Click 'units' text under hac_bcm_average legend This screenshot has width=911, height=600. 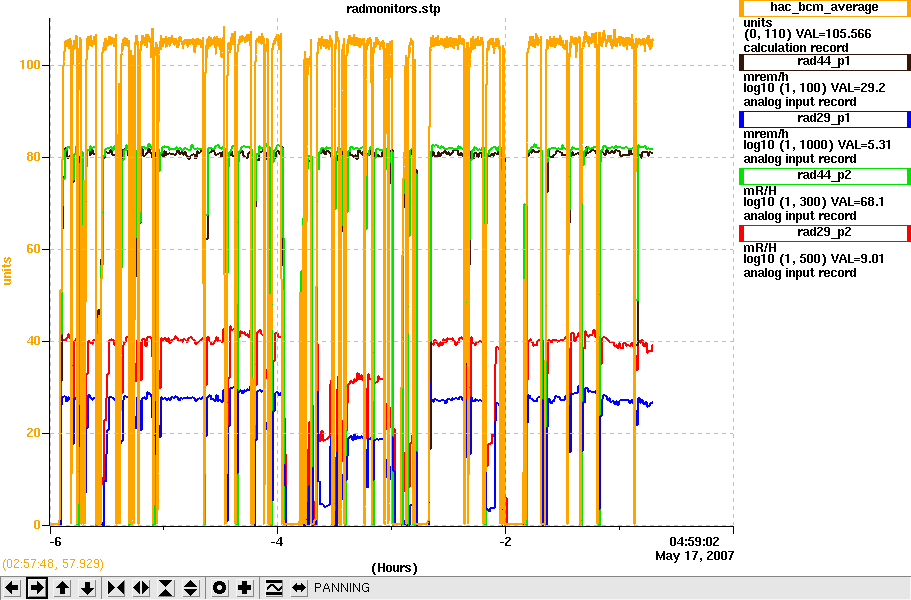coord(758,23)
